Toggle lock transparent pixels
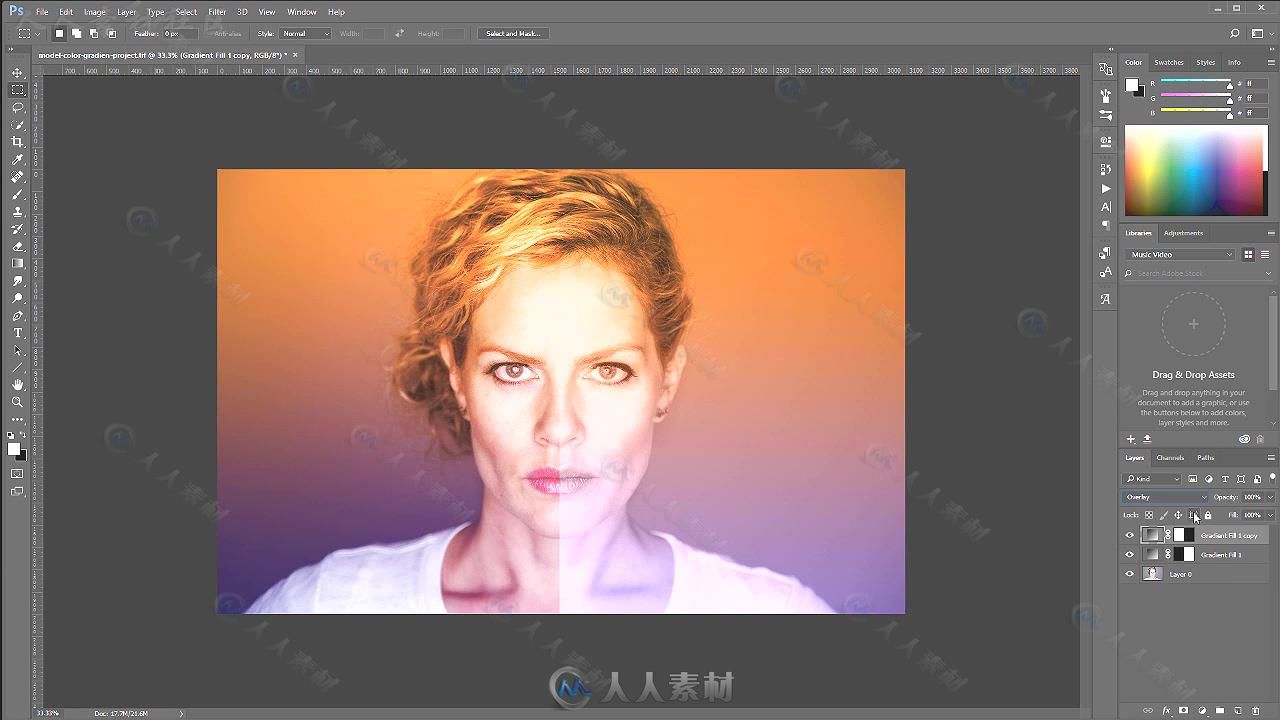 pyautogui.click(x=1148, y=515)
